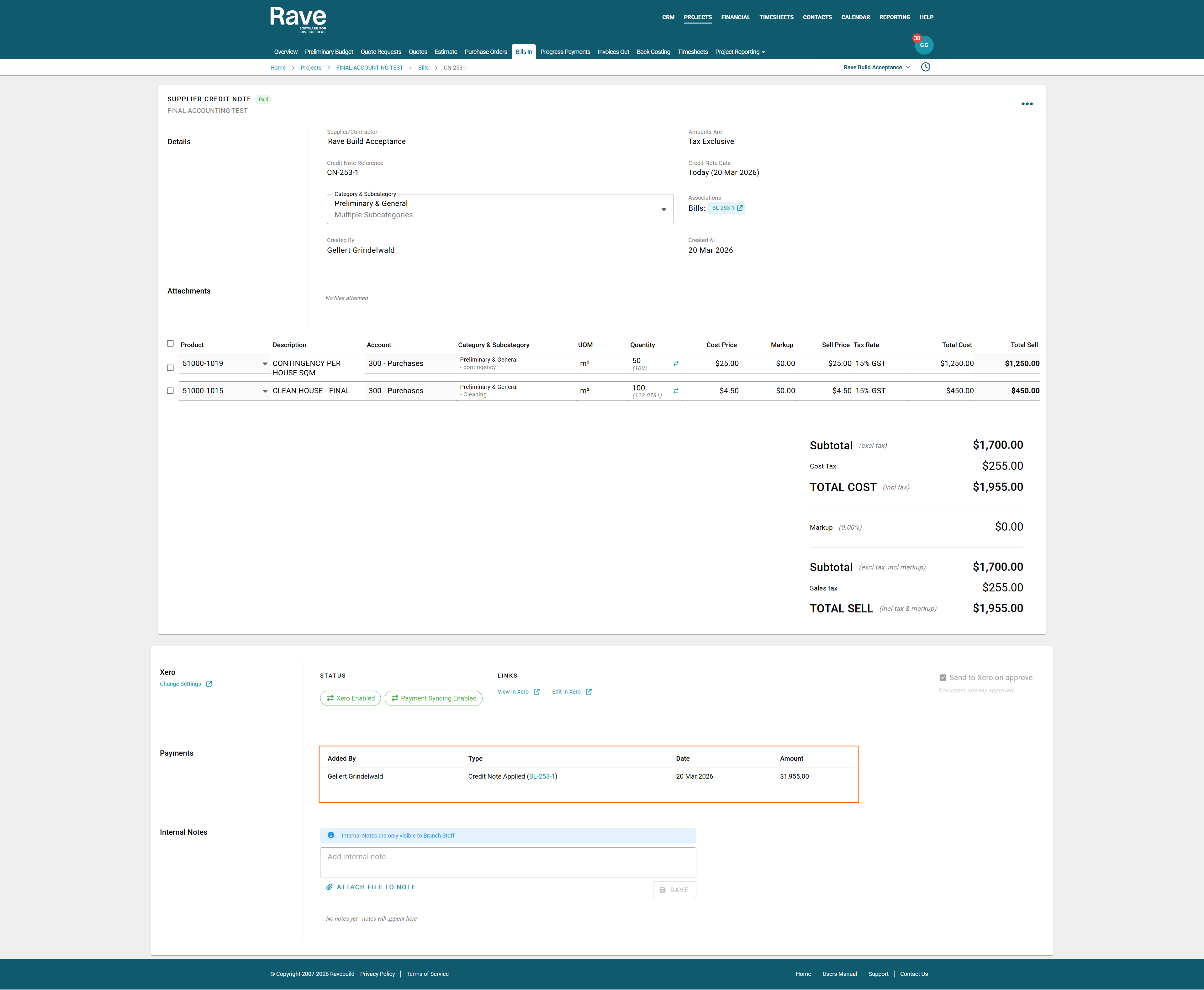
Task: Click quantity swap icon on CLEAN HOUSE row
Action: tap(676, 391)
